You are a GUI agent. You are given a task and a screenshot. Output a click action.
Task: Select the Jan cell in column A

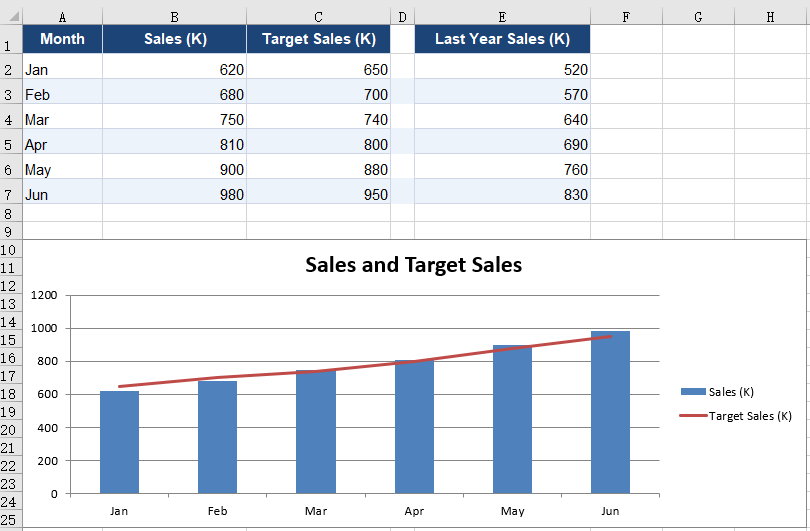coord(63,66)
